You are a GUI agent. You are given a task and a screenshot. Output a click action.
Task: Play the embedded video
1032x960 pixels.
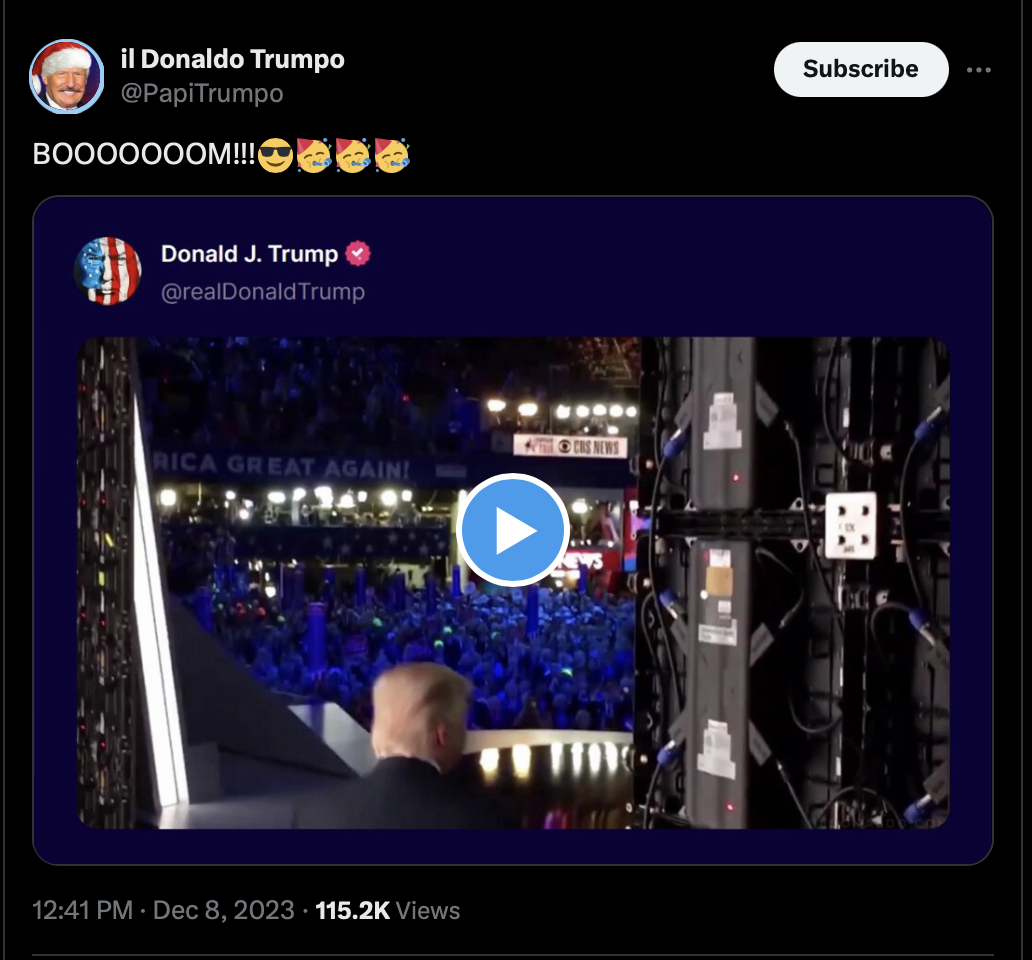[513, 530]
